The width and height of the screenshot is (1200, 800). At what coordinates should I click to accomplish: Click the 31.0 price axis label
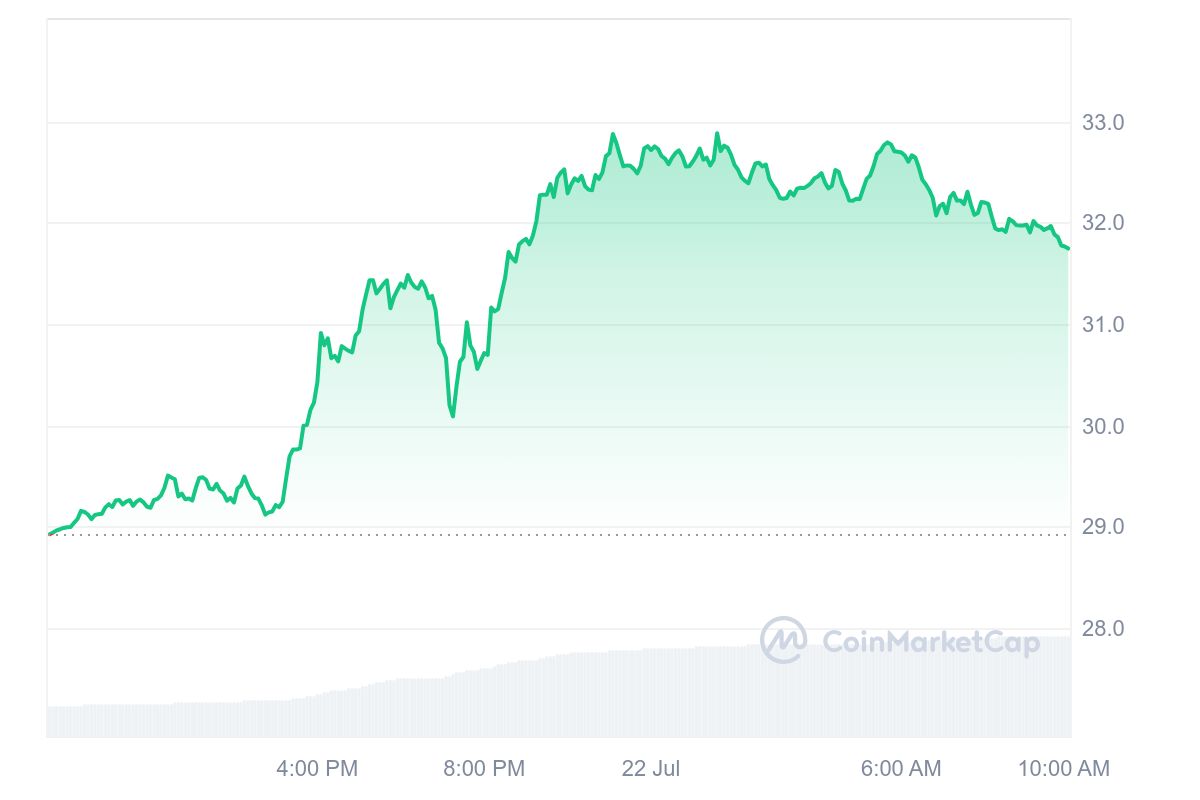(x=1103, y=325)
